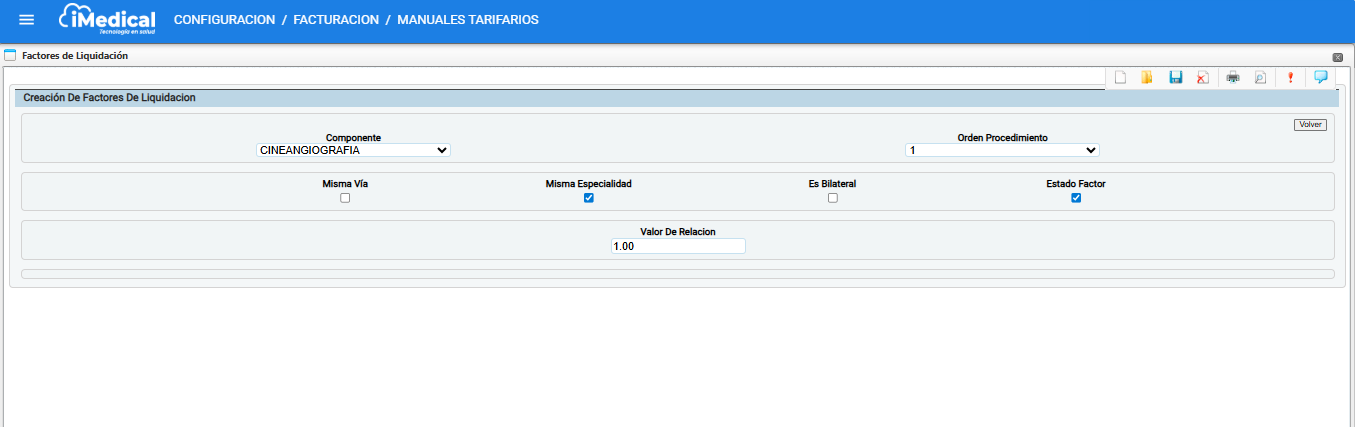This screenshot has width=1355, height=427.
Task: Open the Componente dropdown showing CINEANGIOGRAFIA
Action: click(353, 150)
